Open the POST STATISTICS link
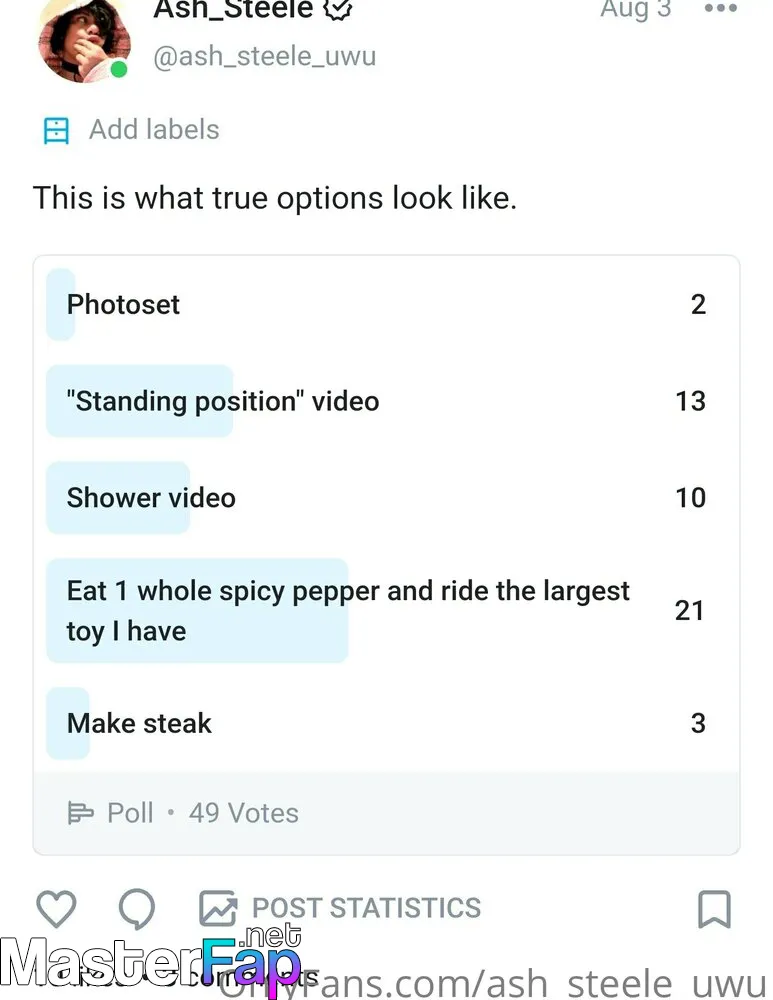Screen dimensions: 773x1000 coord(367,908)
